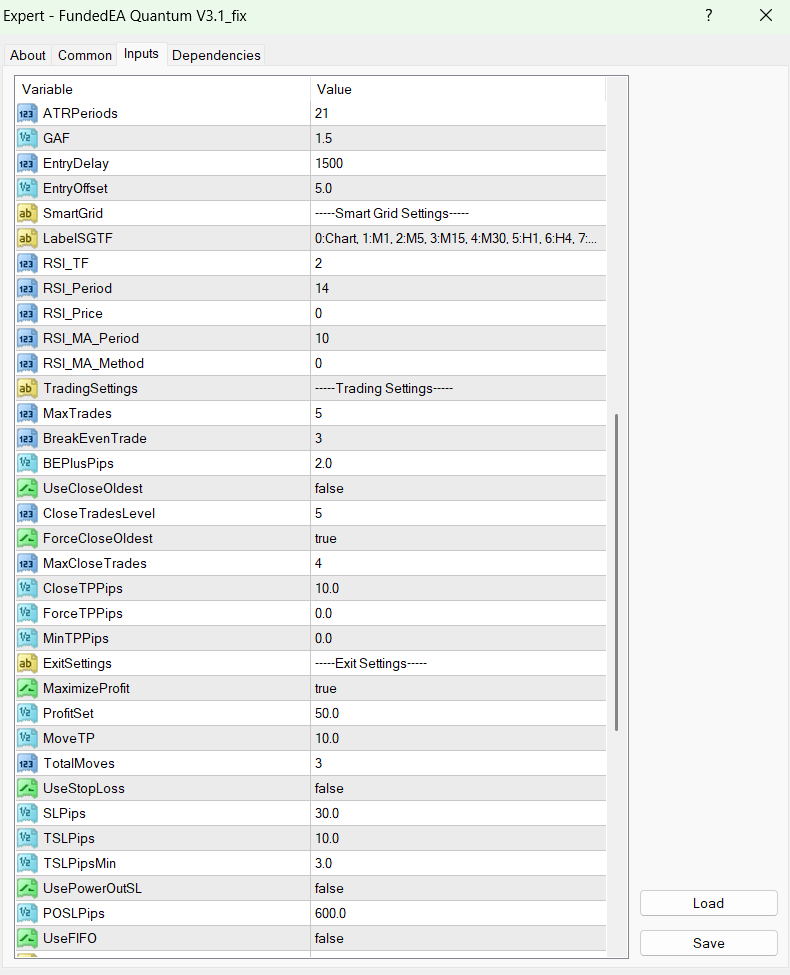Image resolution: width=790 pixels, height=975 pixels.
Task: Click the vertical scrollbar thumb
Action: click(616, 572)
